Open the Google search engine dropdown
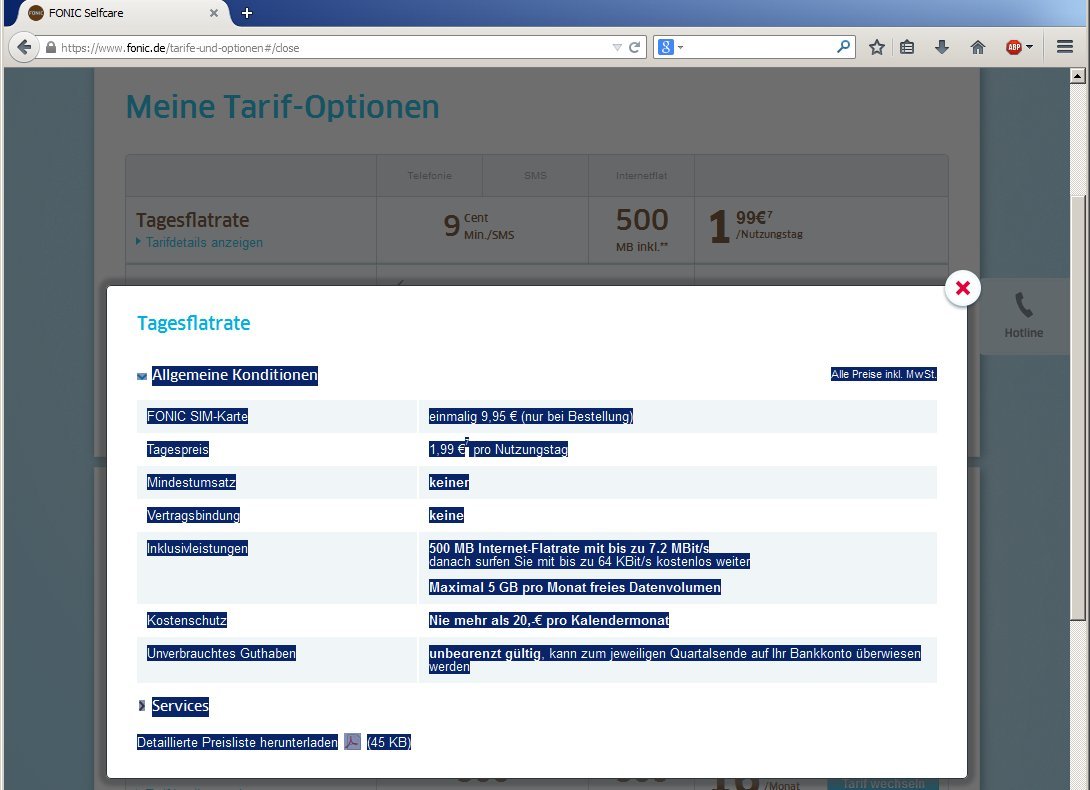The image size is (1090, 790). click(670, 47)
